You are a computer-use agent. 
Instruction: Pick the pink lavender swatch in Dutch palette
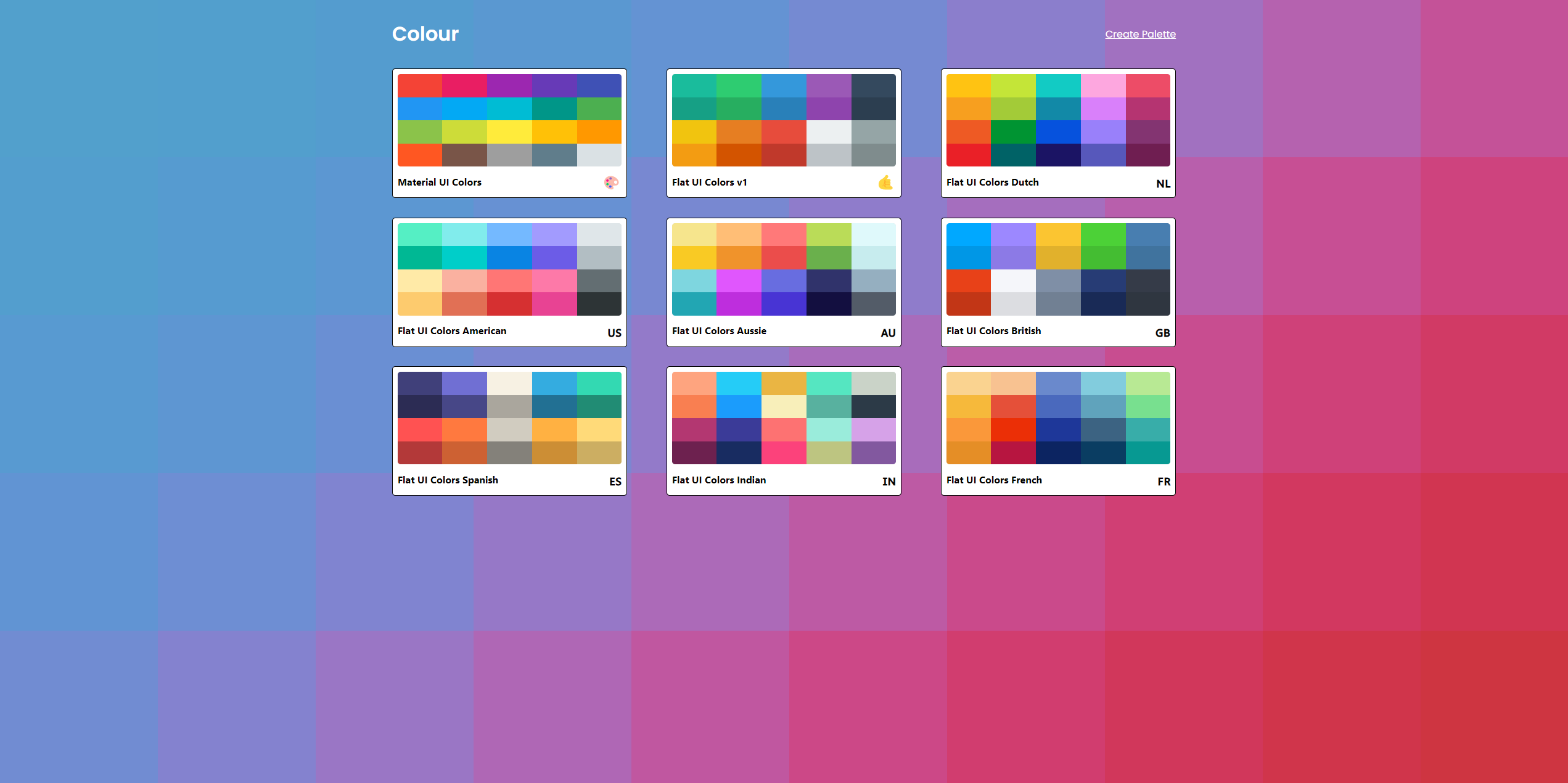1103,86
